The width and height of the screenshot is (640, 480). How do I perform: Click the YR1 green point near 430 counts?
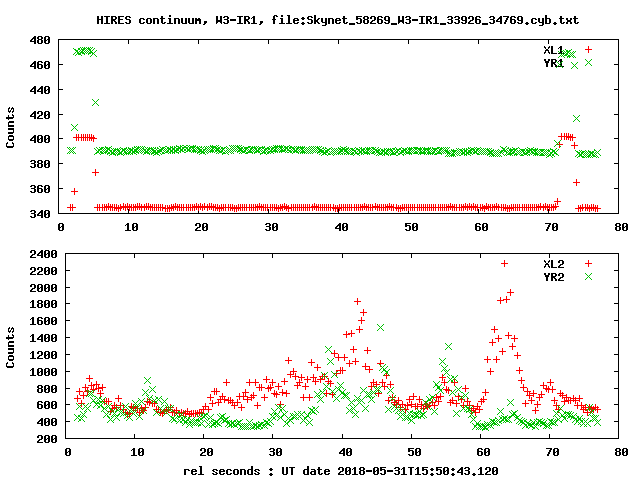[96, 102]
